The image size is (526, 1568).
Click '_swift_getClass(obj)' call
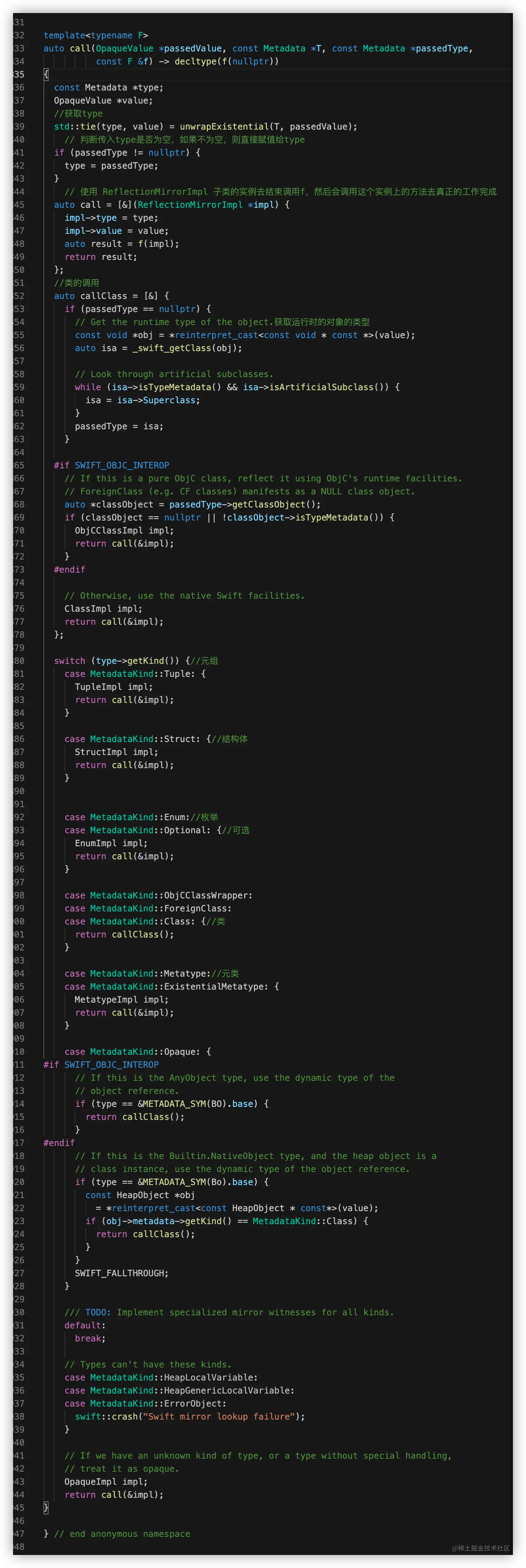(185, 348)
